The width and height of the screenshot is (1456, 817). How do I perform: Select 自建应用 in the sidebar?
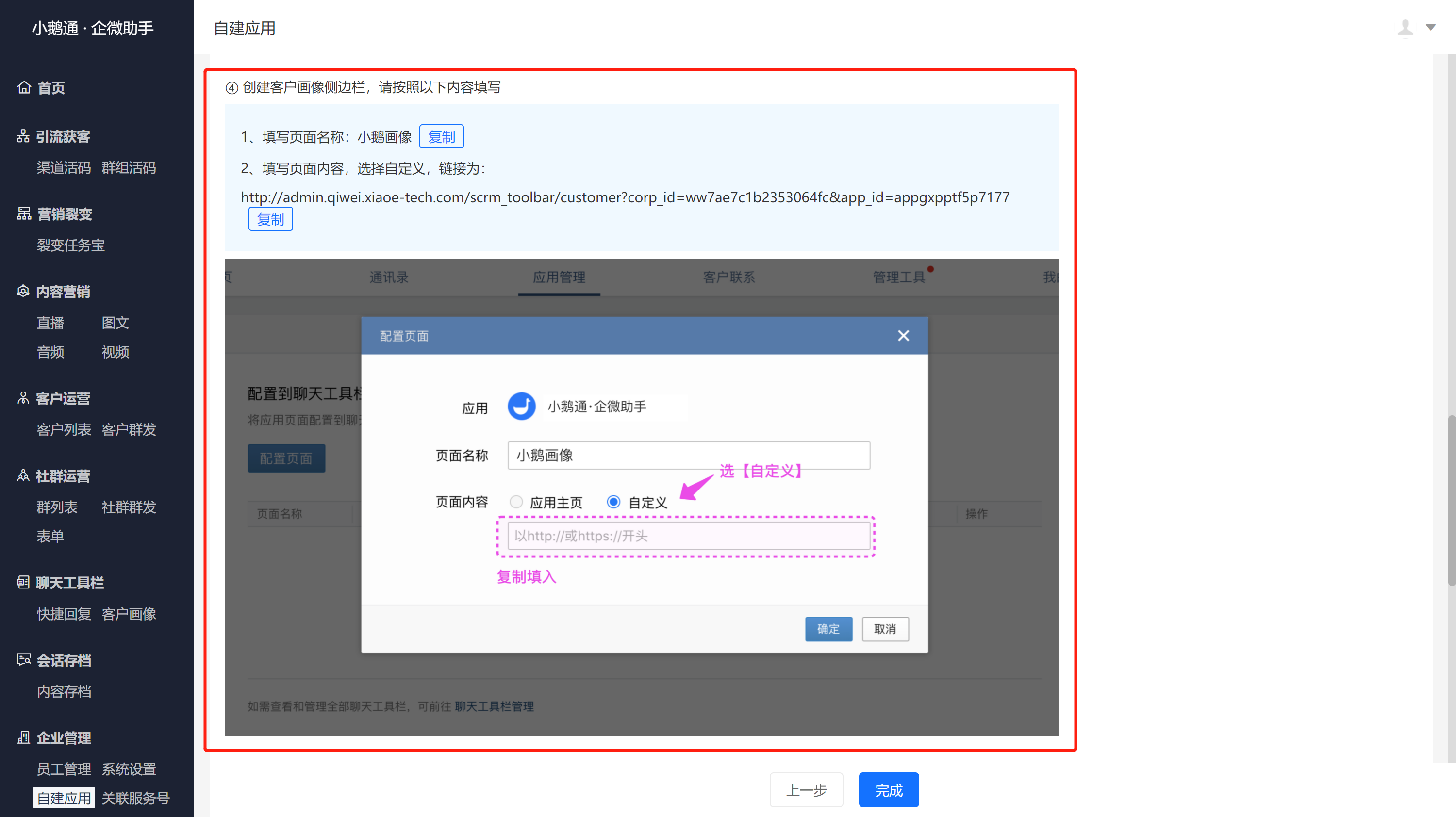pyautogui.click(x=64, y=798)
